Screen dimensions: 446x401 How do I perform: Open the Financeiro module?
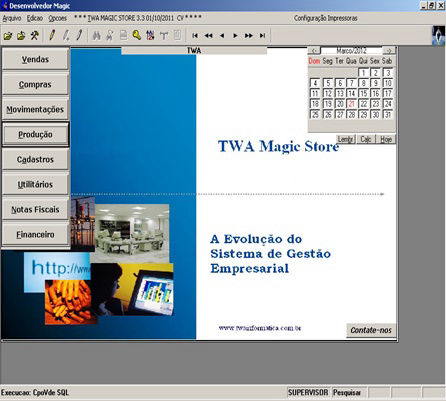pyautogui.click(x=35, y=234)
